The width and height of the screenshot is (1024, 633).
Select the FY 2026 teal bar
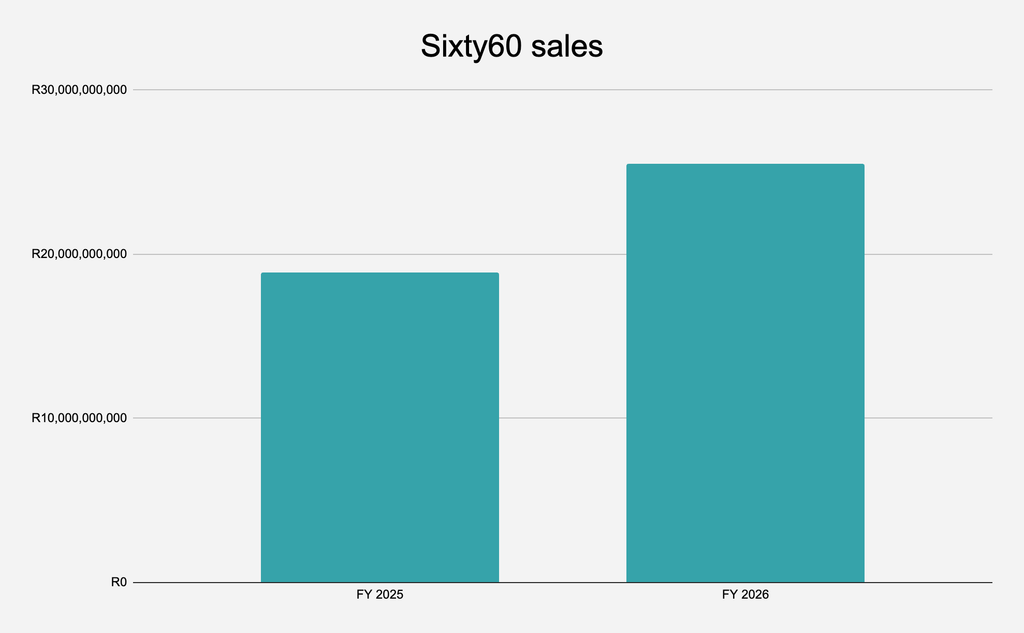pyautogui.click(x=745, y=373)
